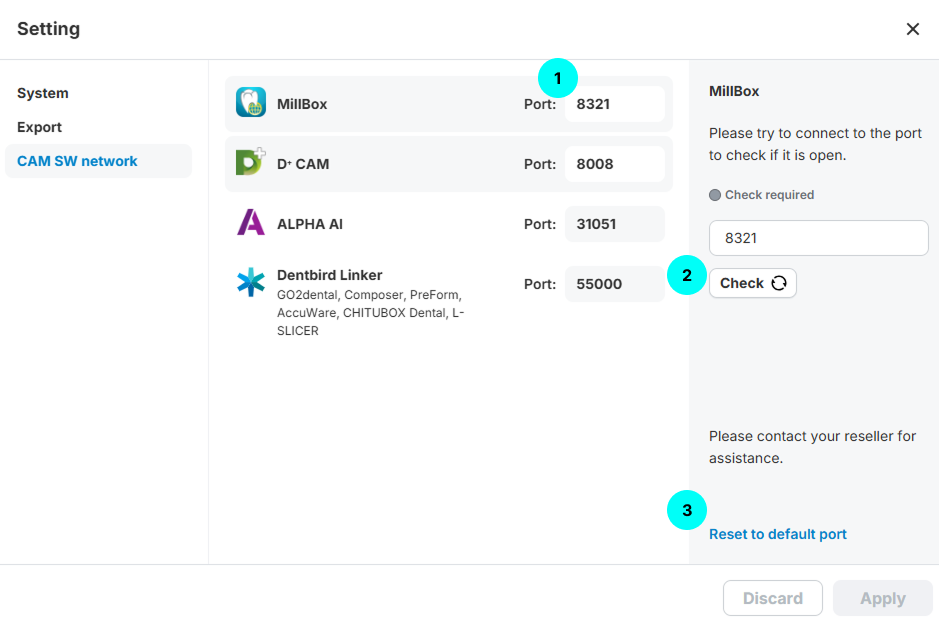Select the CAM SW network tab
The height and width of the screenshot is (627, 939).
(77, 161)
